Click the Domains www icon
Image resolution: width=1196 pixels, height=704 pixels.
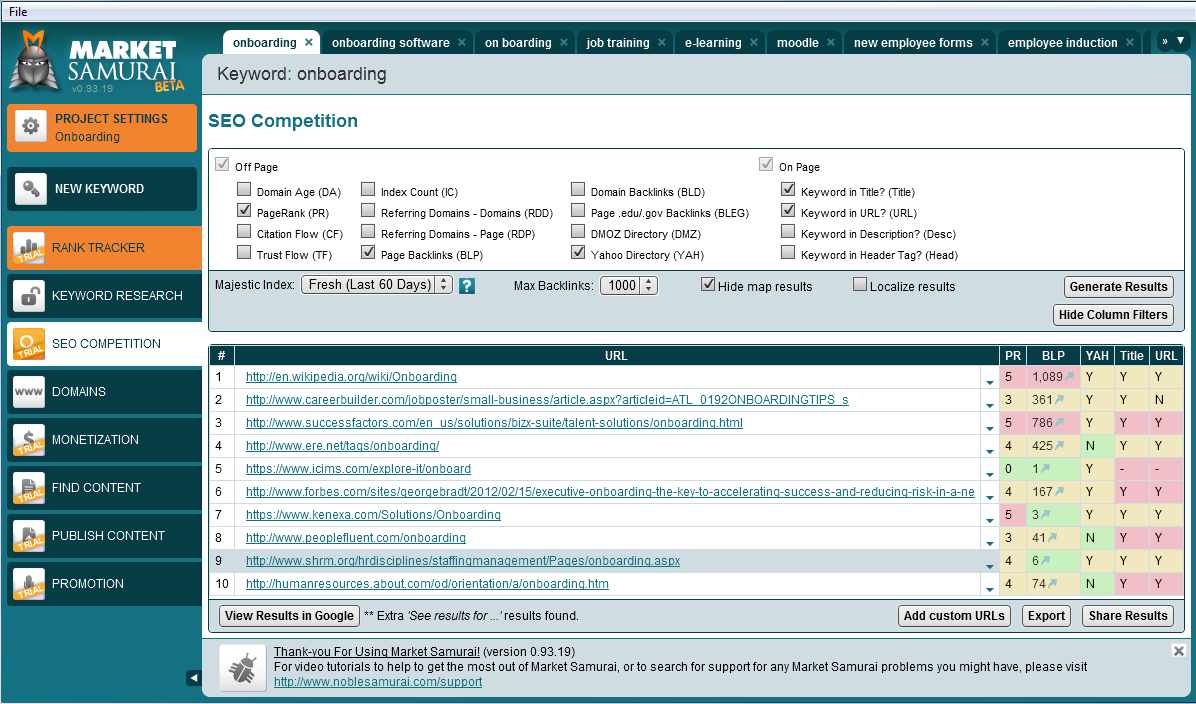point(29,391)
